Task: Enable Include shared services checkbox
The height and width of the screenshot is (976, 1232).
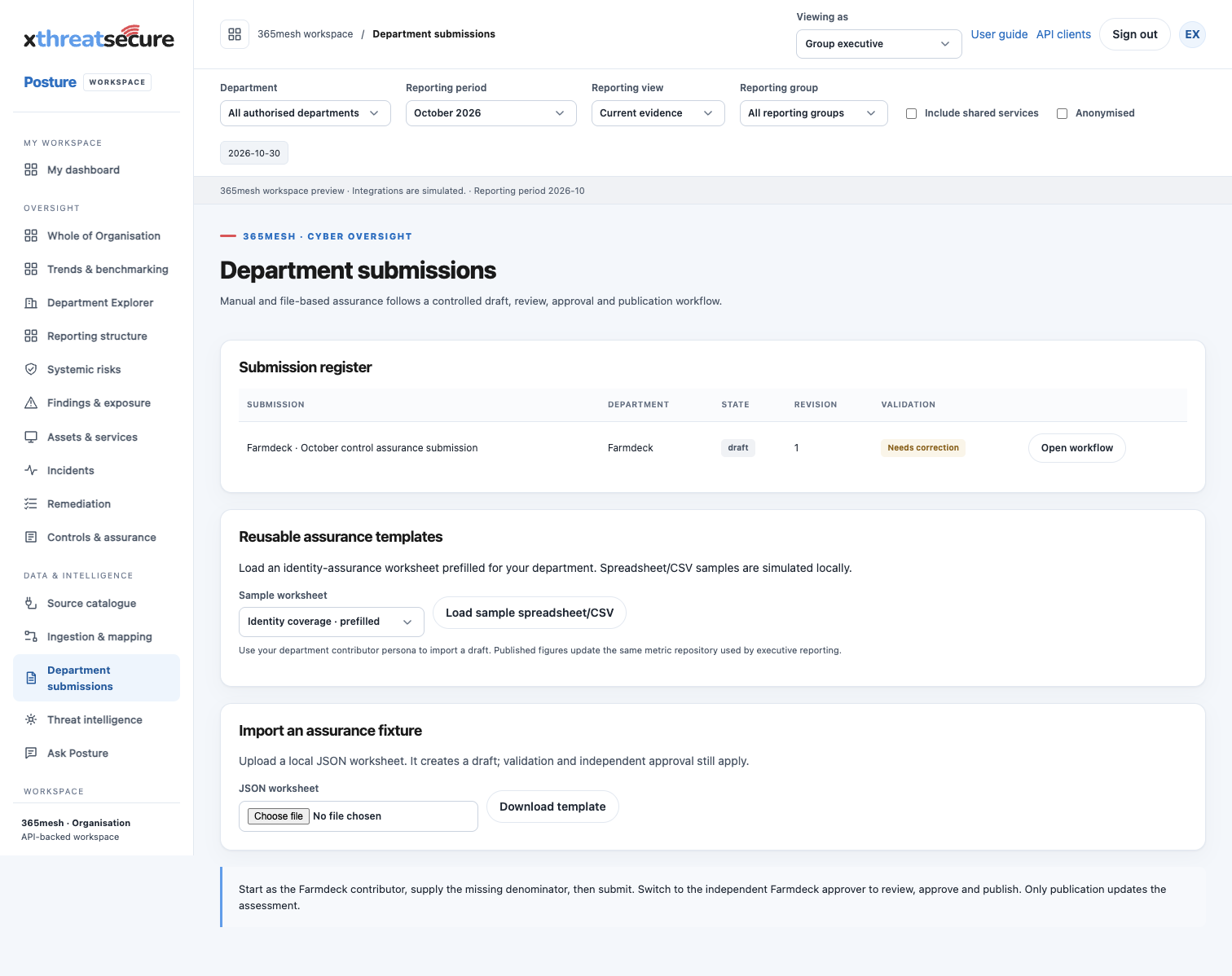Action: (911, 113)
